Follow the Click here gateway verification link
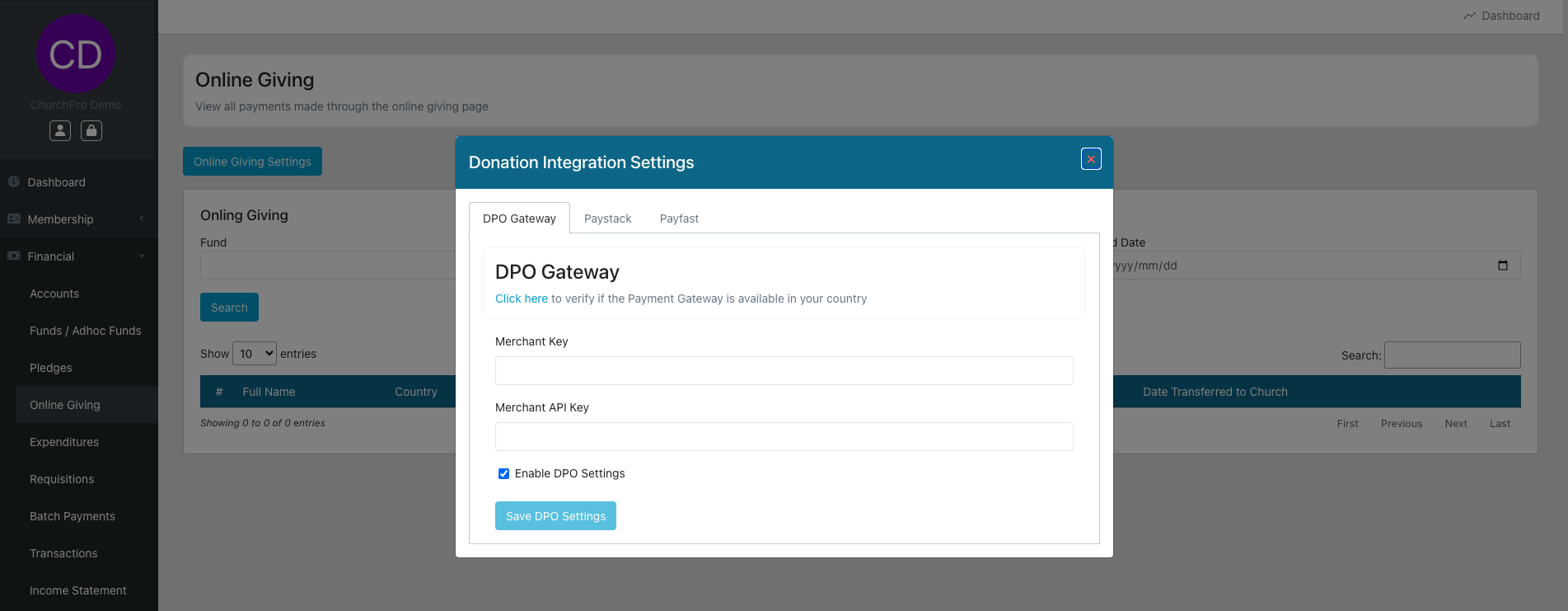This screenshot has width=1568, height=611. [522, 298]
